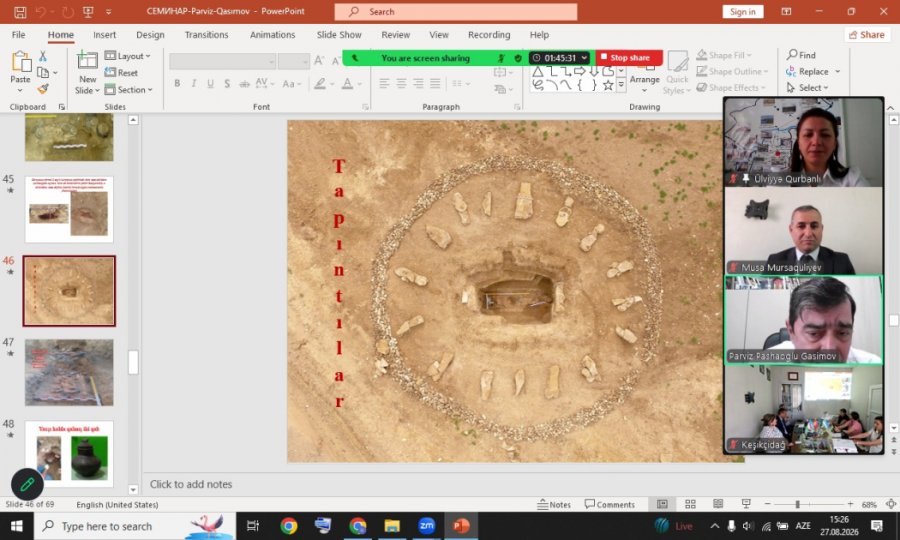Click the Find button
This screenshot has width=900, height=540.
tap(801, 55)
